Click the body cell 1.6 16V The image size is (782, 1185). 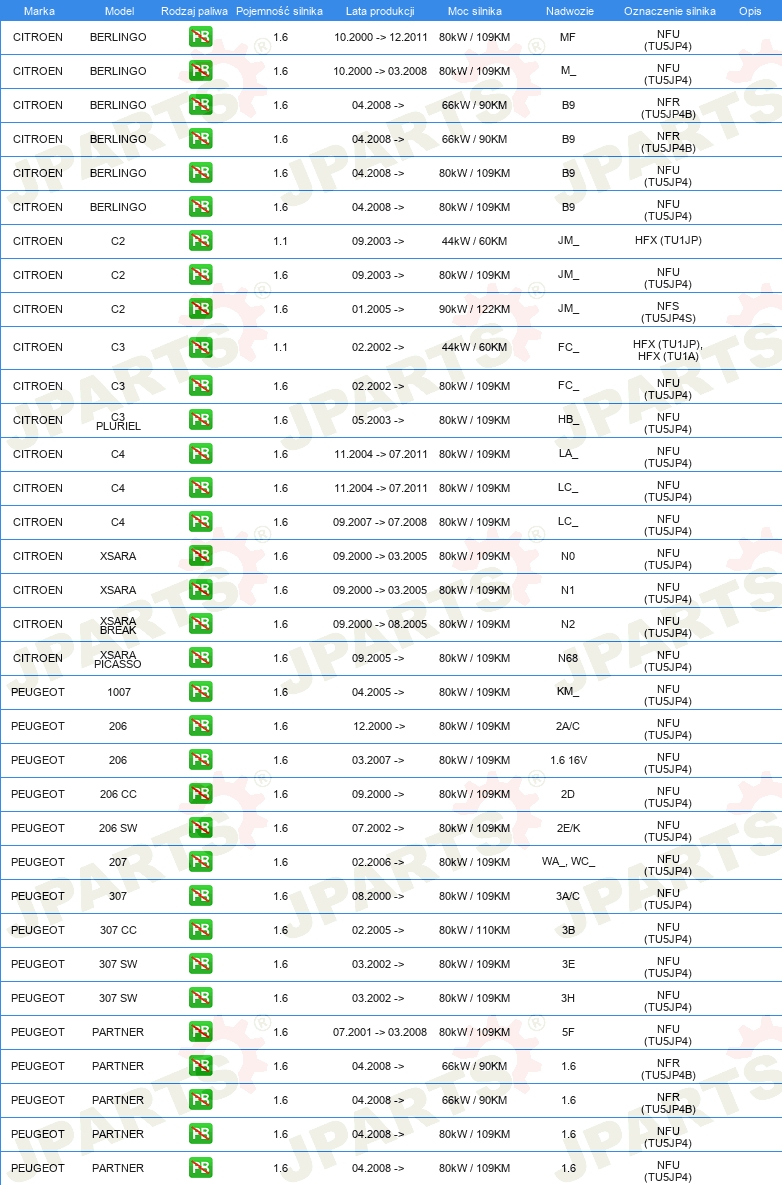pos(569,760)
